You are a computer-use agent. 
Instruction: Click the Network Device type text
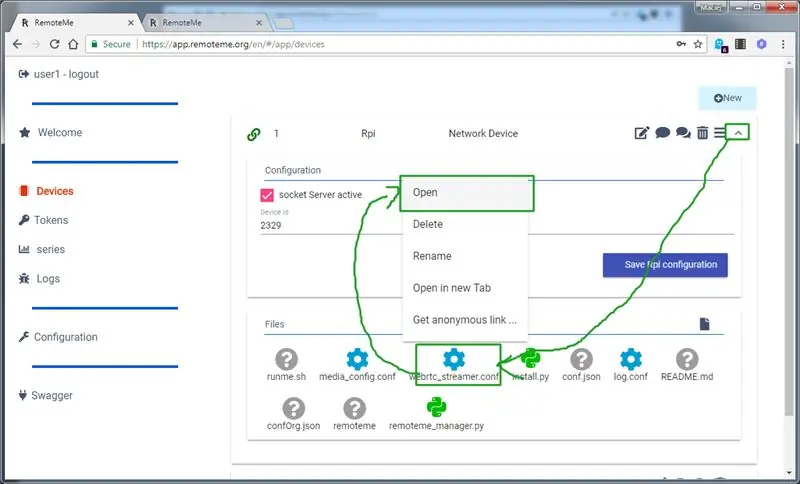(483, 134)
